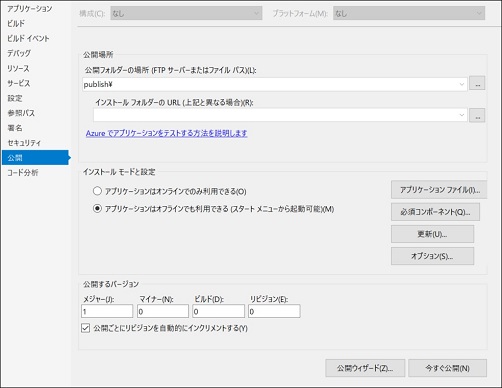Open the アプリケーション settings tab
502x388 pixels.
click(x=30, y=9)
